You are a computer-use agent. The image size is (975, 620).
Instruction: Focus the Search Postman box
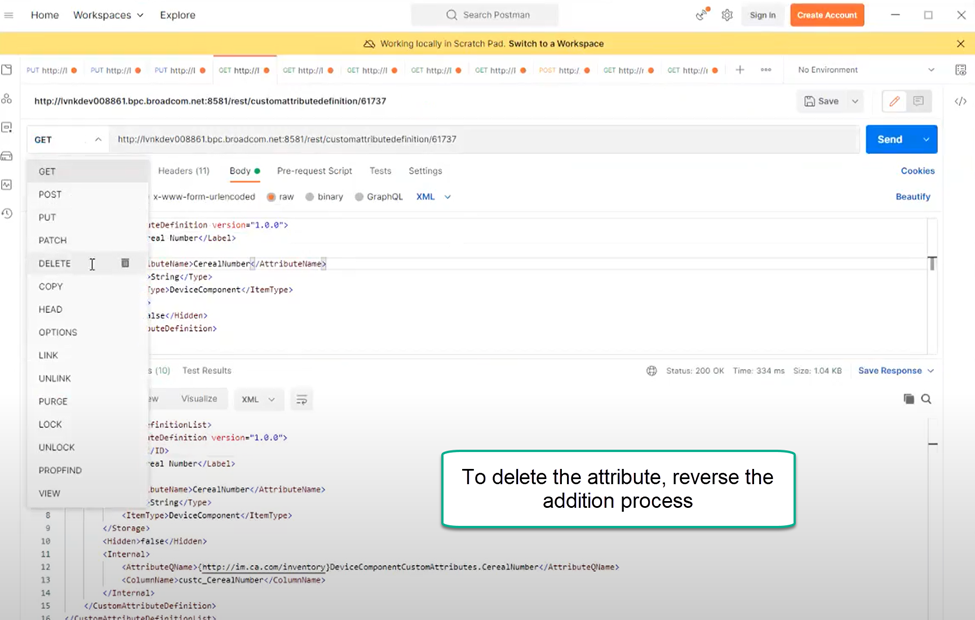click(x=484, y=15)
